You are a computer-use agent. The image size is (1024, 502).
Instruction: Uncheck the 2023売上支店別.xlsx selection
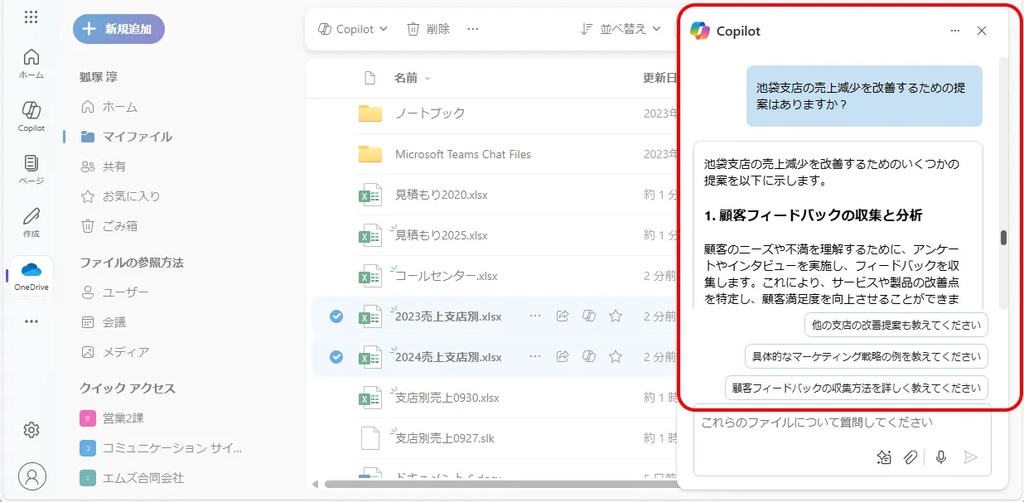(336, 316)
